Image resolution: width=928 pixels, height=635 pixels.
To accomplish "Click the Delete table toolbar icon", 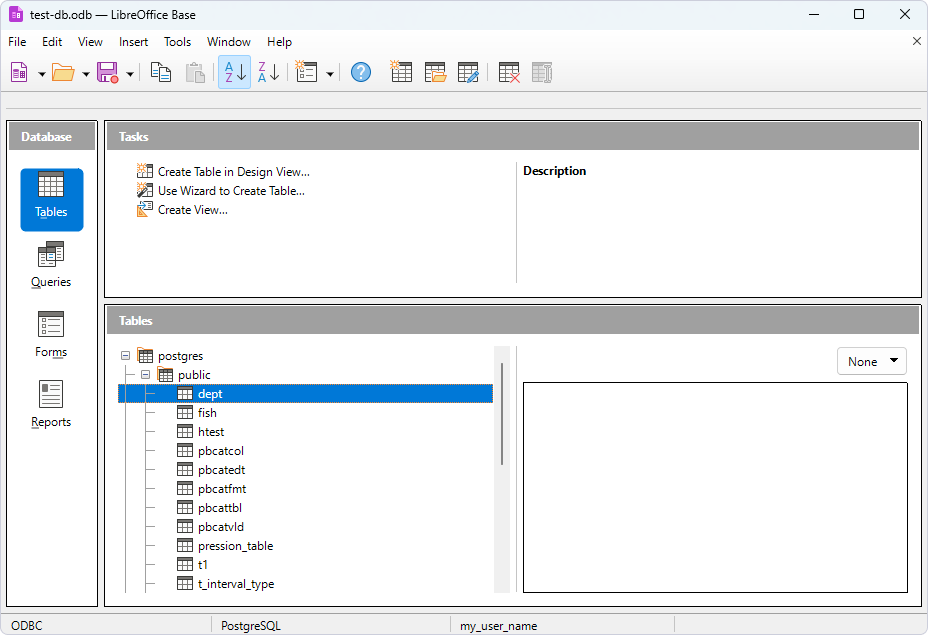I will (509, 72).
